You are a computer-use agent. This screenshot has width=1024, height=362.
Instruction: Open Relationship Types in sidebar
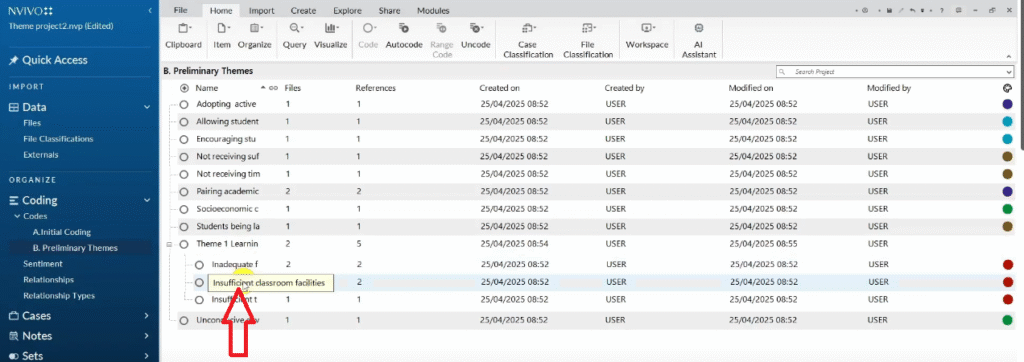pyautogui.click(x=59, y=295)
